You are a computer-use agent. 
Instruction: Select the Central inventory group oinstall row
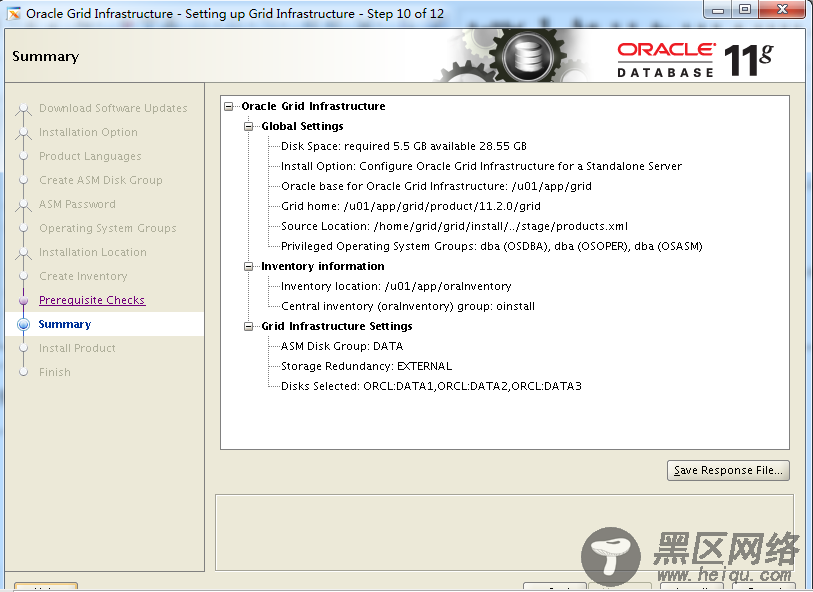[408, 306]
